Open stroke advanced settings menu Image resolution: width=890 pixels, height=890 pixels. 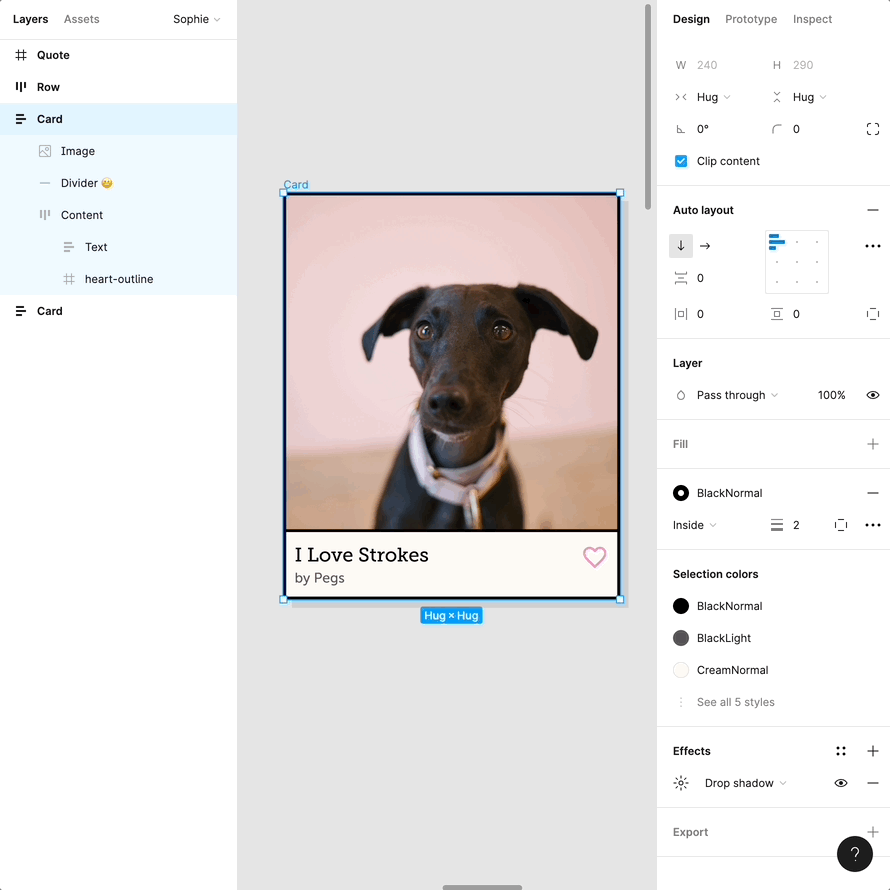click(x=873, y=525)
